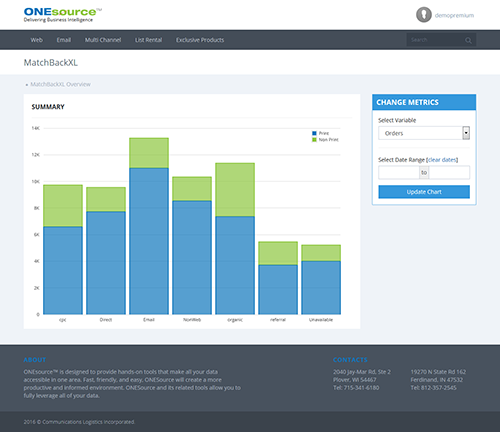This screenshot has height=432, width=500.
Task: Toggle the Print legend blue swatch
Action: coord(314,133)
